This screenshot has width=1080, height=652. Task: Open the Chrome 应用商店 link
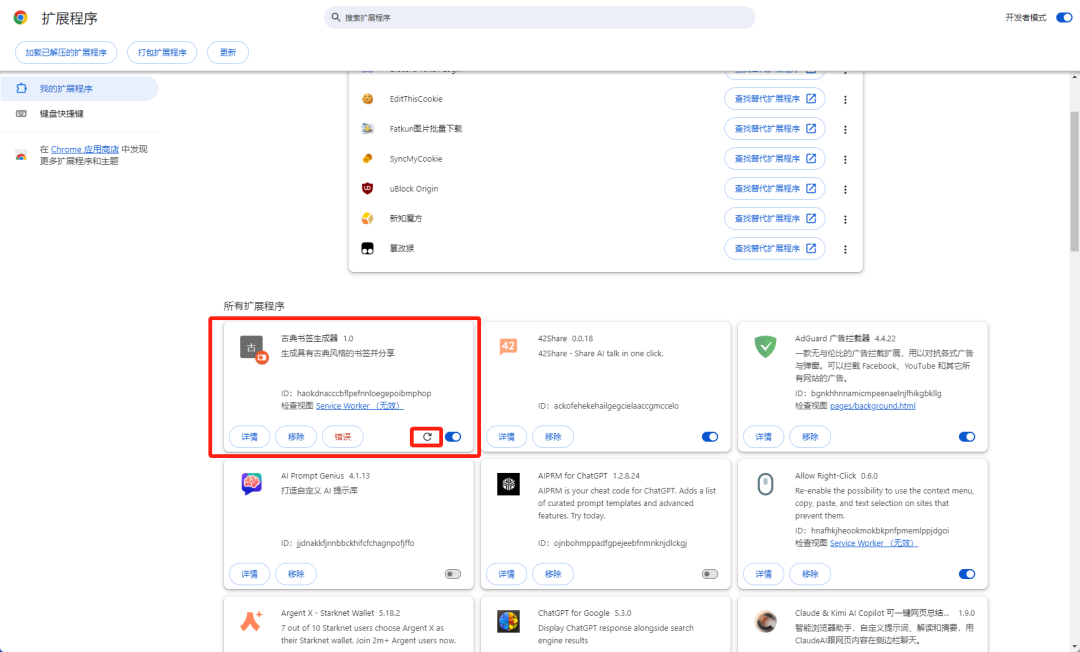85,149
